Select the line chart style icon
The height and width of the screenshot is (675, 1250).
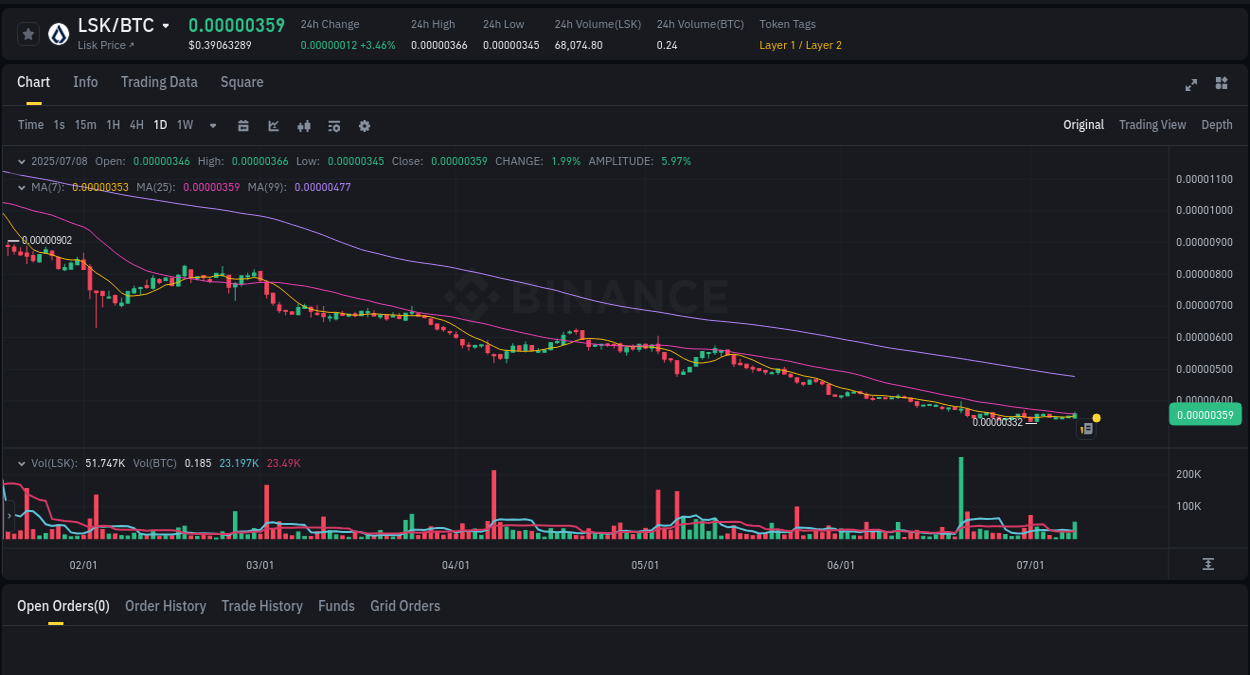pyautogui.click(x=273, y=125)
